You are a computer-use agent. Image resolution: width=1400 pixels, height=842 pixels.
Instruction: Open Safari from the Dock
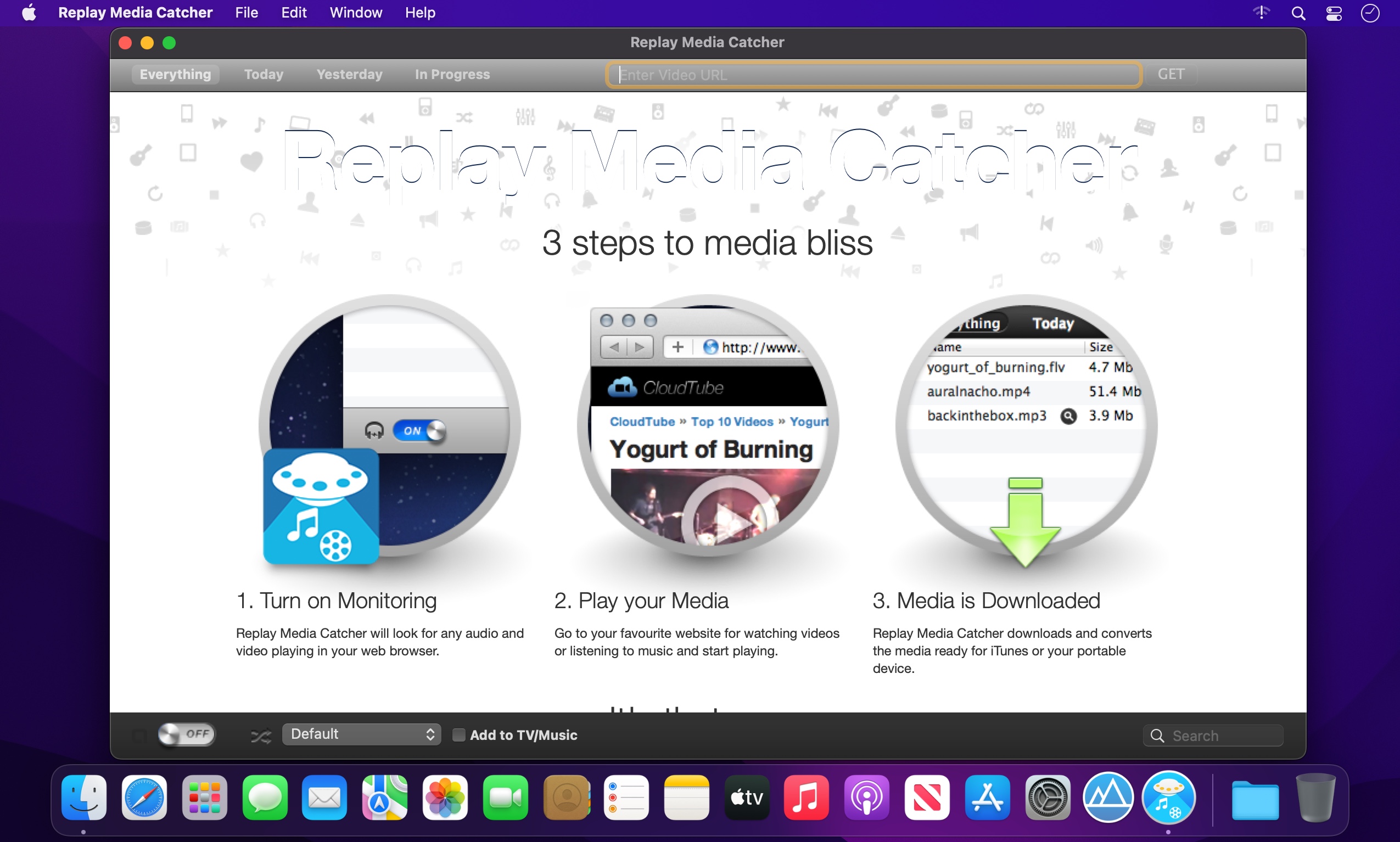(144, 798)
